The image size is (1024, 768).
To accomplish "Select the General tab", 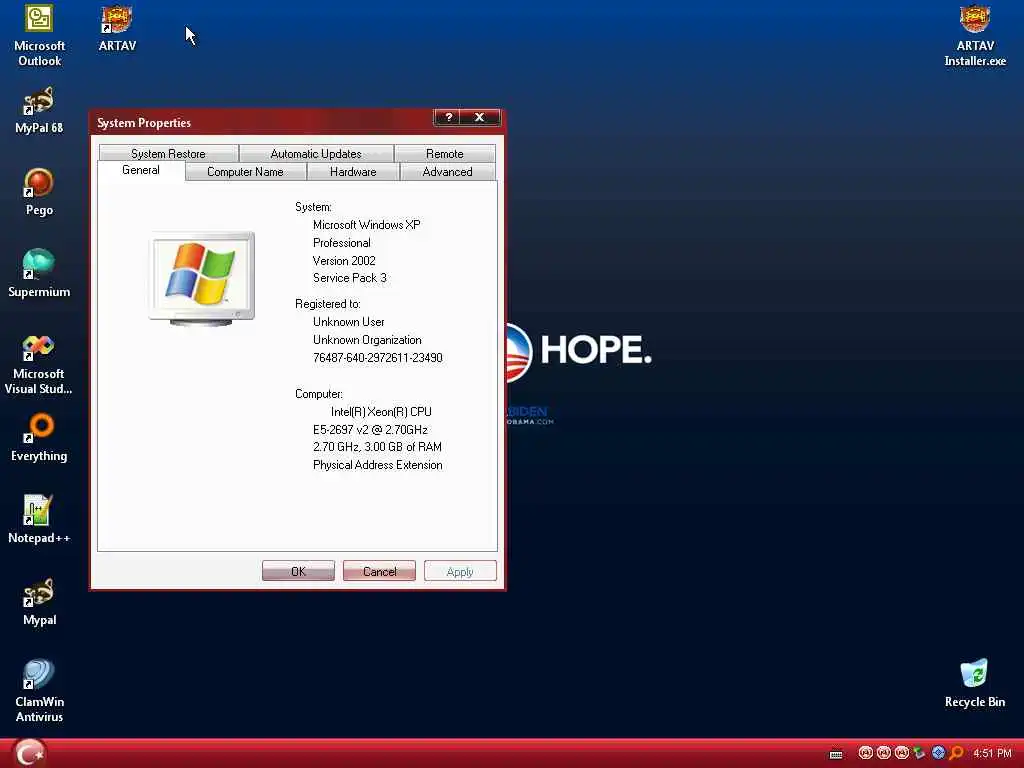I will [x=141, y=170].
